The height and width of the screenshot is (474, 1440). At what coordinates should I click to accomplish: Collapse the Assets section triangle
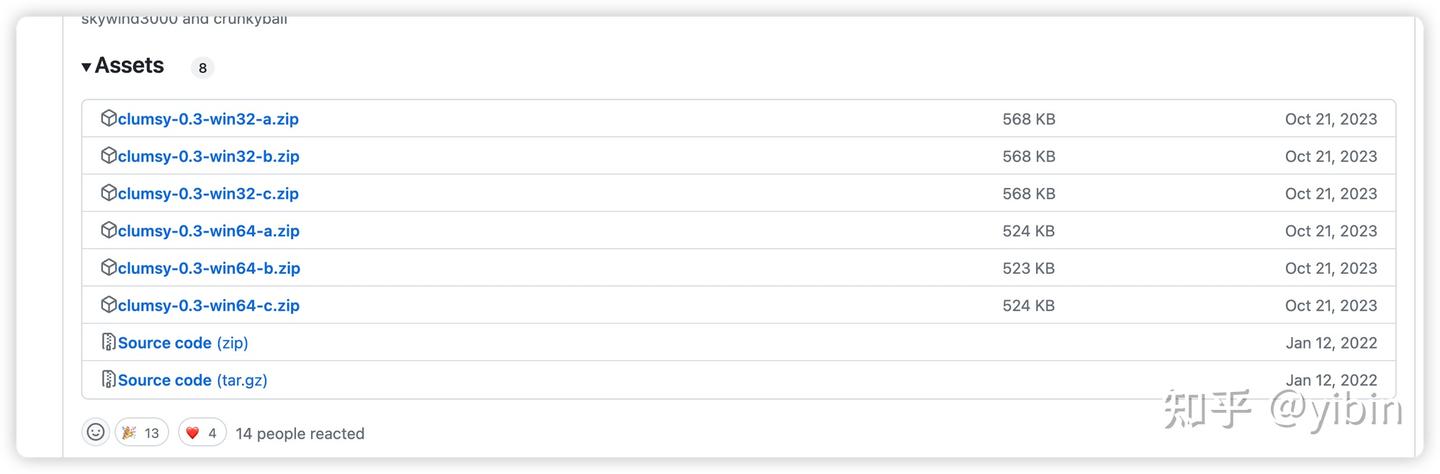(x=87, y=67)
